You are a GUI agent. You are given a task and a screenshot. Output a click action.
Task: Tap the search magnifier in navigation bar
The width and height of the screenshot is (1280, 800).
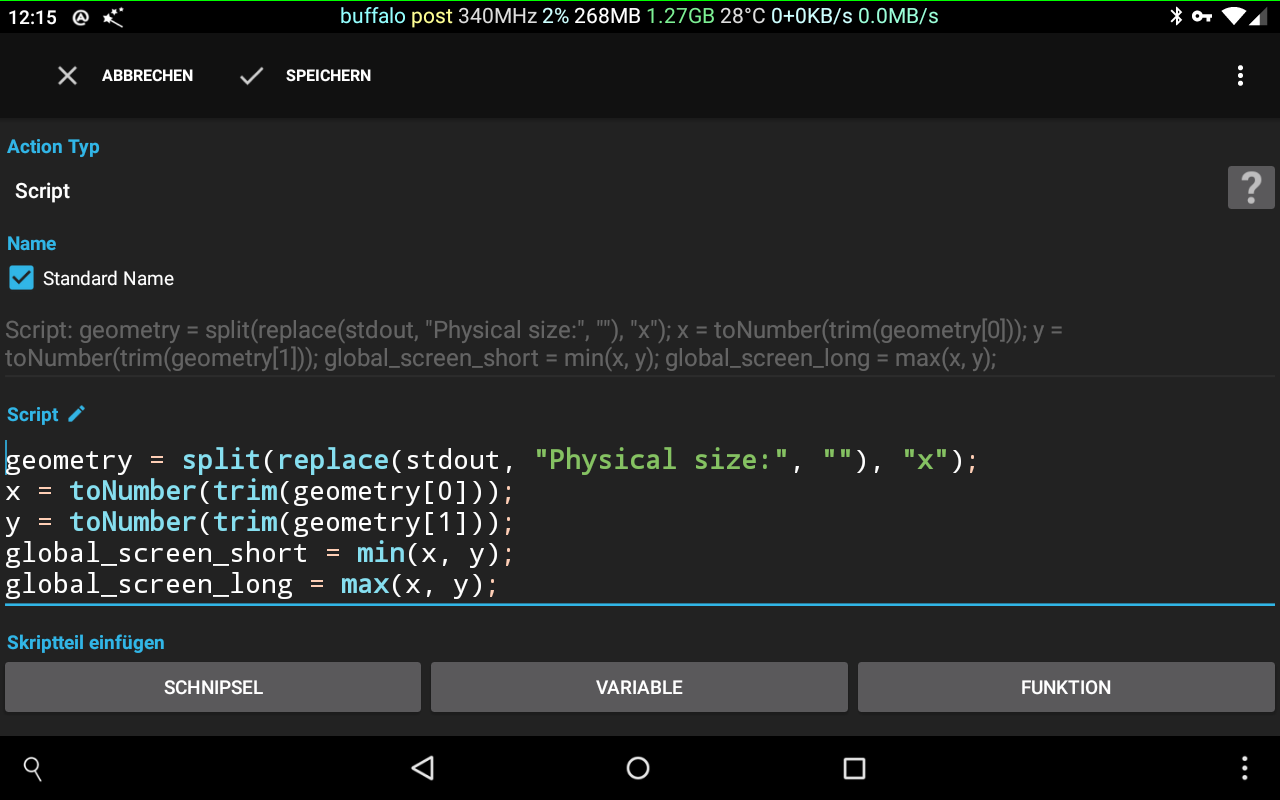[x=33, y=768]
